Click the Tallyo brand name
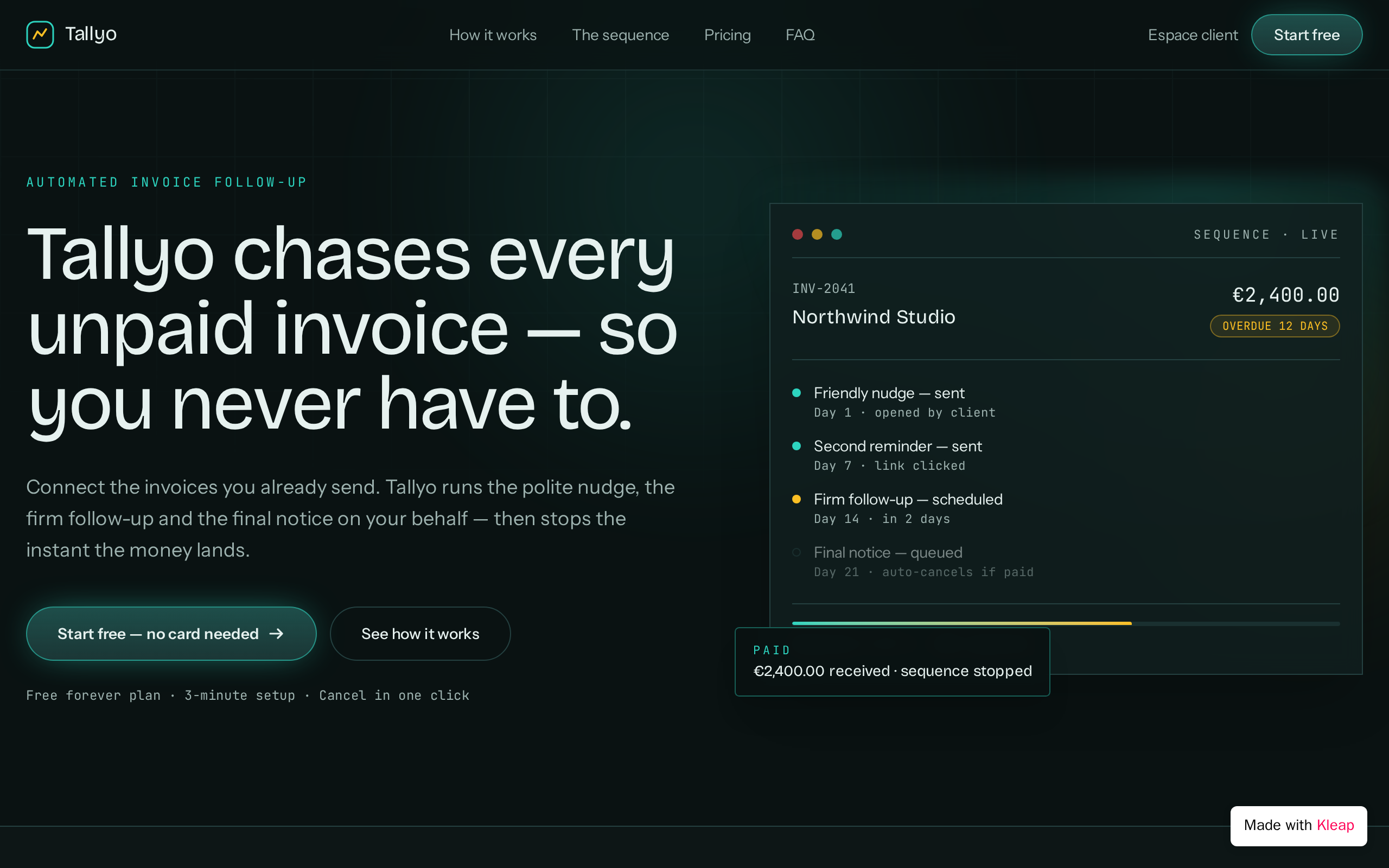This screenshot has height=868, width=1389. tap(91, 34)
